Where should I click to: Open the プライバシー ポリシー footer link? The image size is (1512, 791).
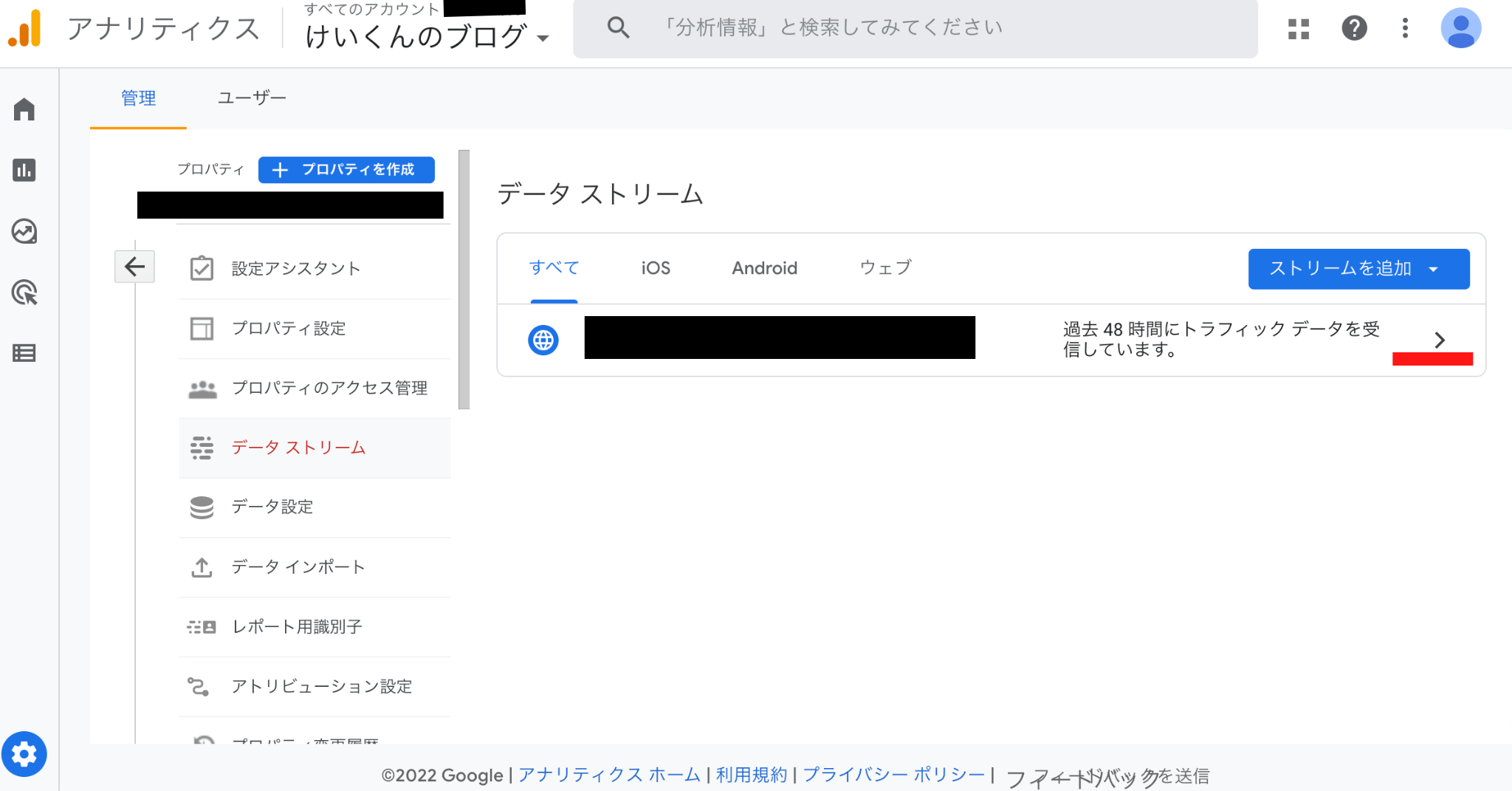coord(893,775)
